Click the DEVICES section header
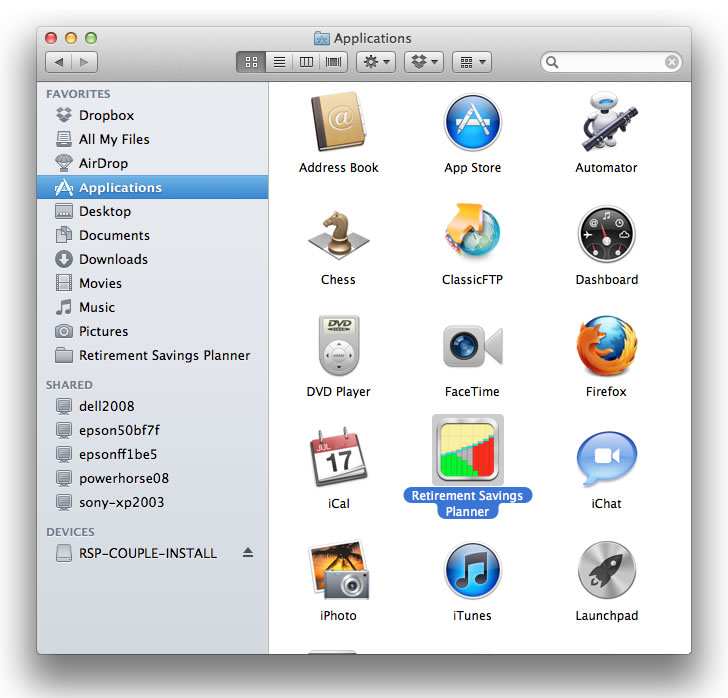728x698 pixels. (x=70, y=532)
